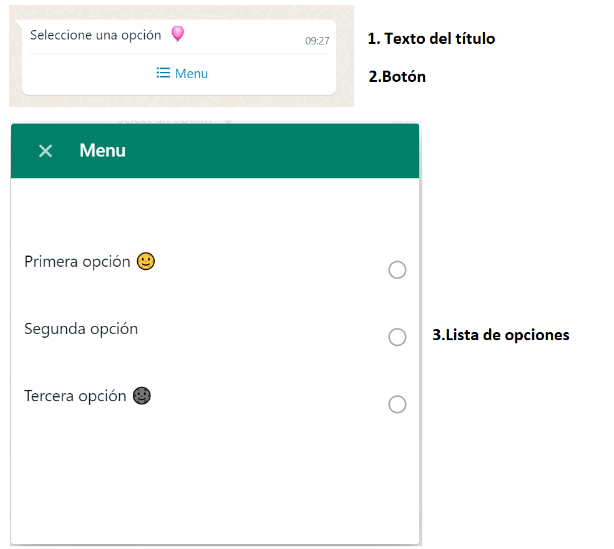
Task: Click the yellow smiley next to Primera opción
Action: click(x=146, y=261)
